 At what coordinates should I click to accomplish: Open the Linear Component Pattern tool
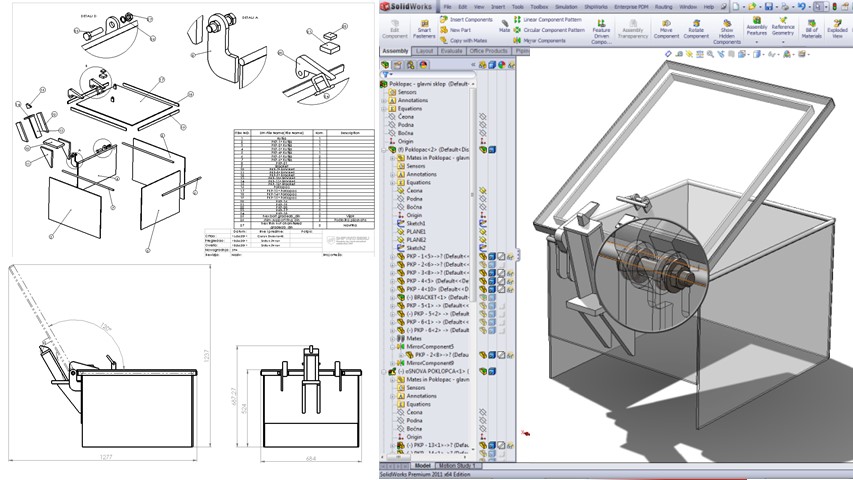pos(517,19)
